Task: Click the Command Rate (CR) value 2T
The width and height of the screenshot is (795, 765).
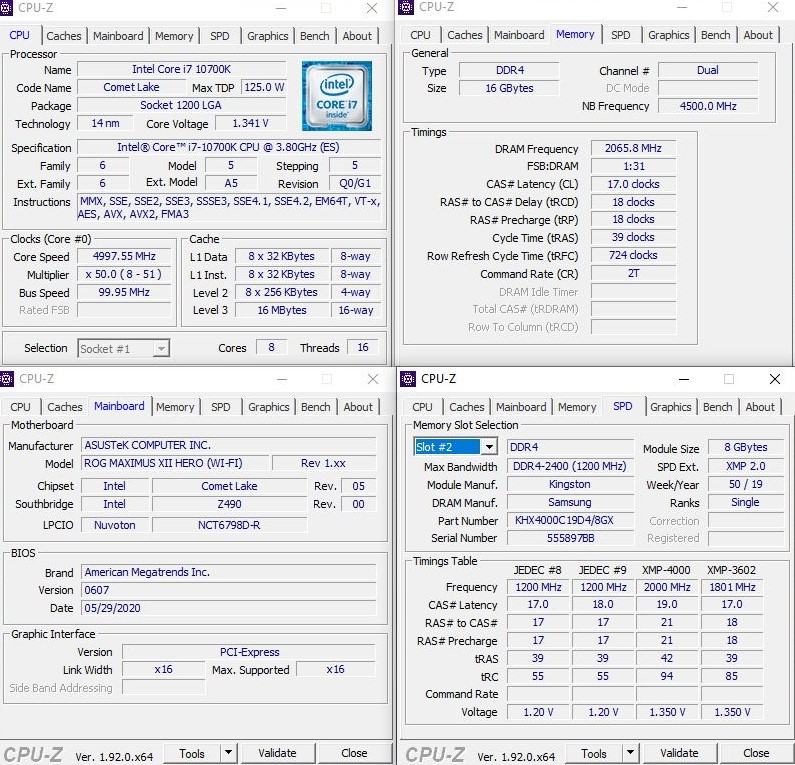Action: click(633, 273)
